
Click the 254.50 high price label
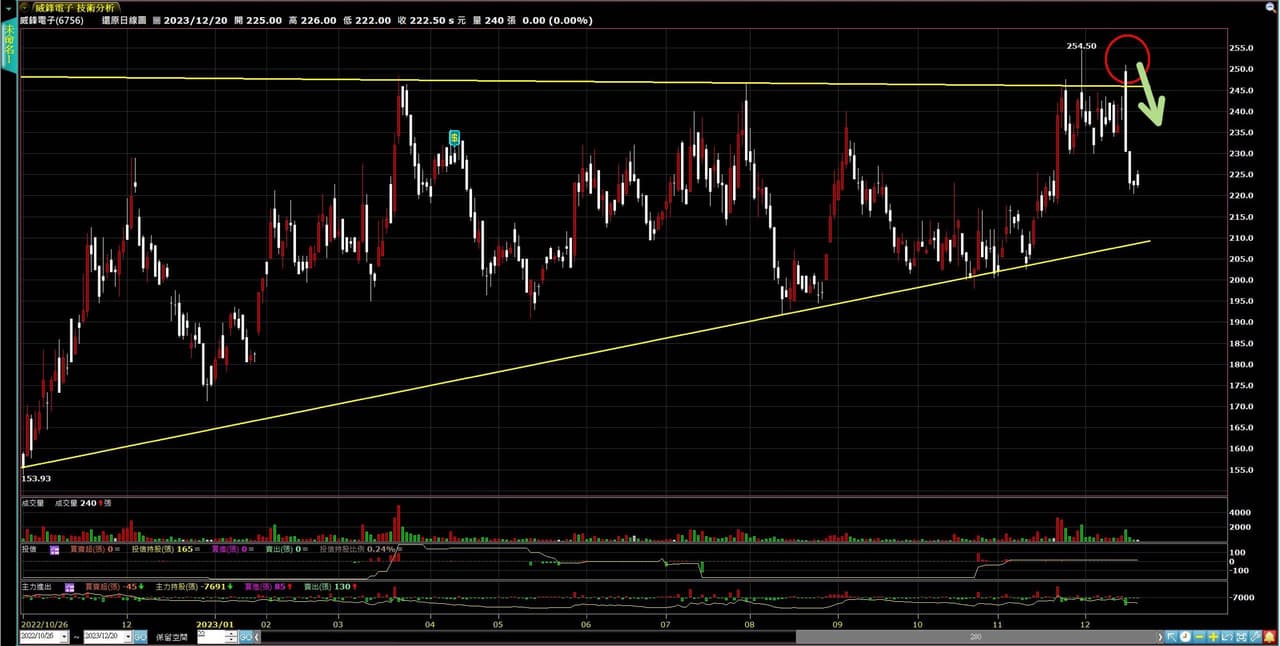1081,46
